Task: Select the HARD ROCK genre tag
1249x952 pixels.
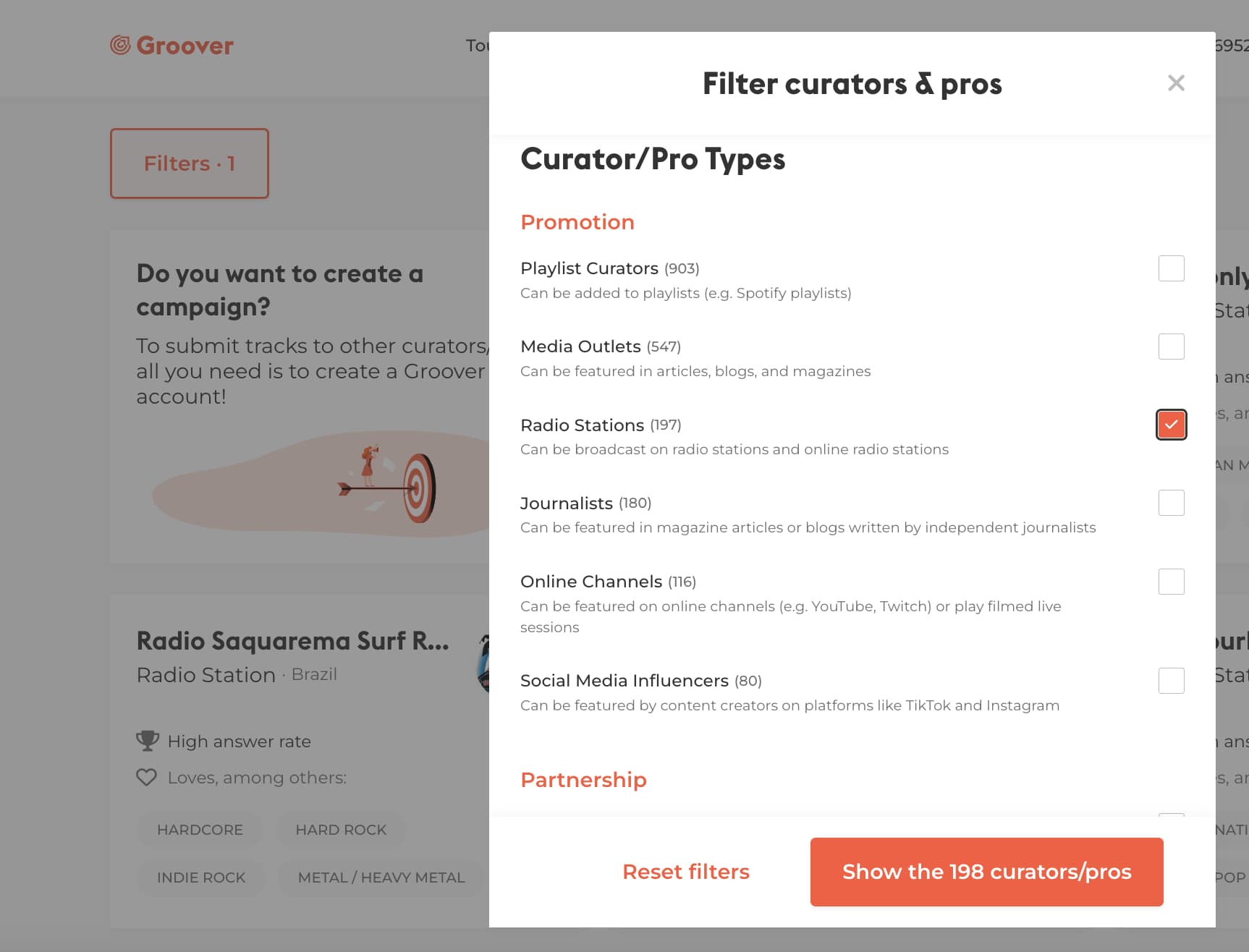Action: tap(341, 830)
